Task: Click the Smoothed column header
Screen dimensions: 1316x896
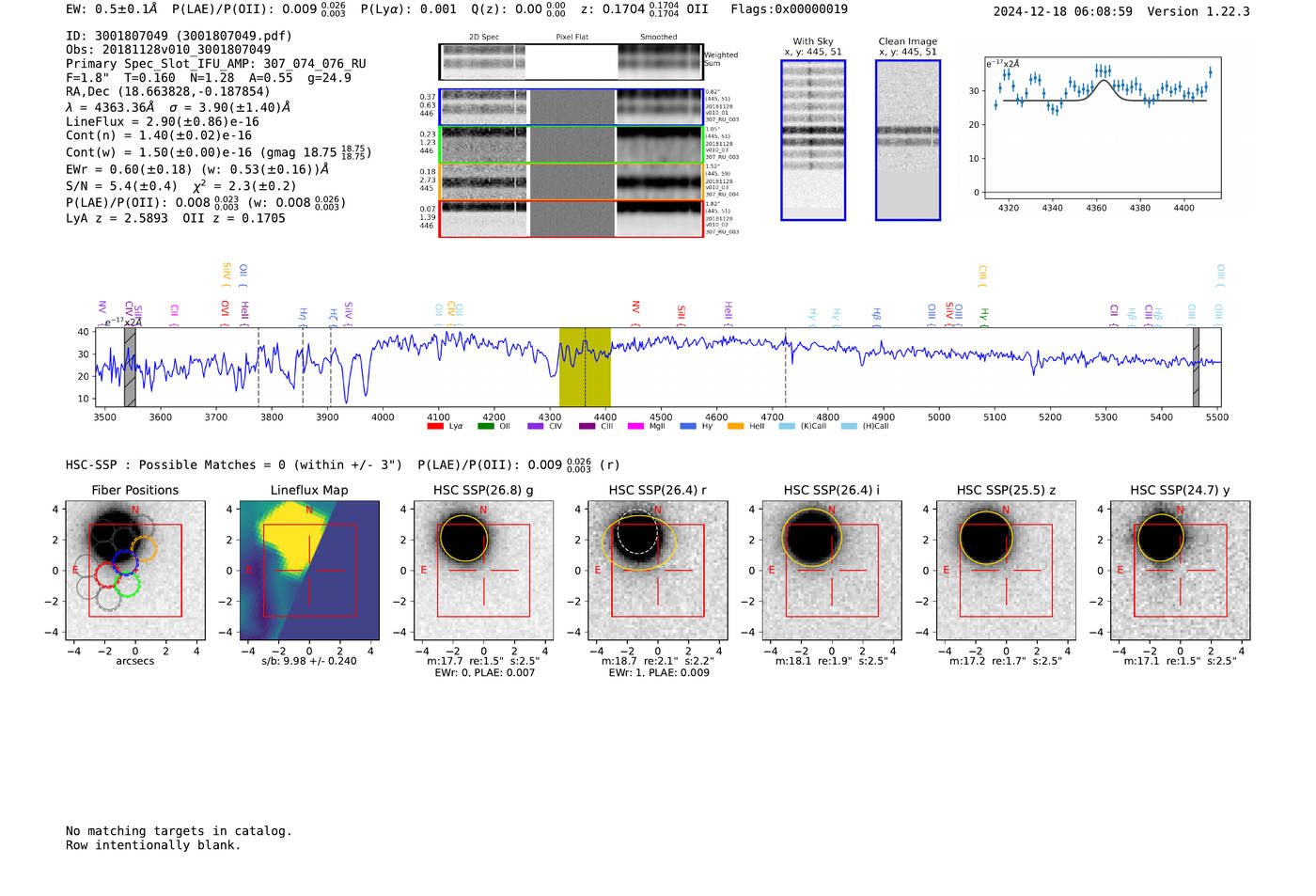Action: click(659, 38)
